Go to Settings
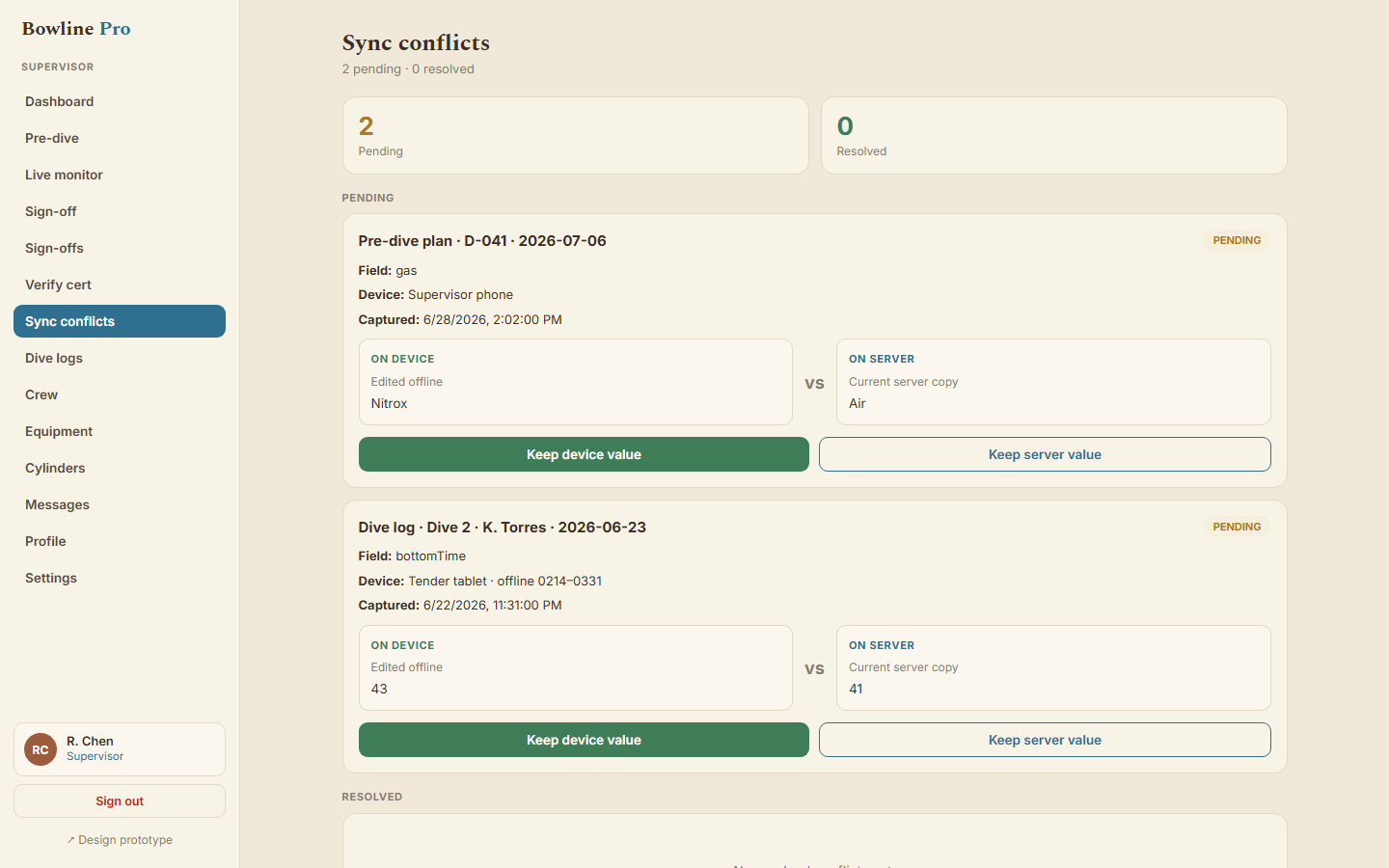 coord(120,578)
